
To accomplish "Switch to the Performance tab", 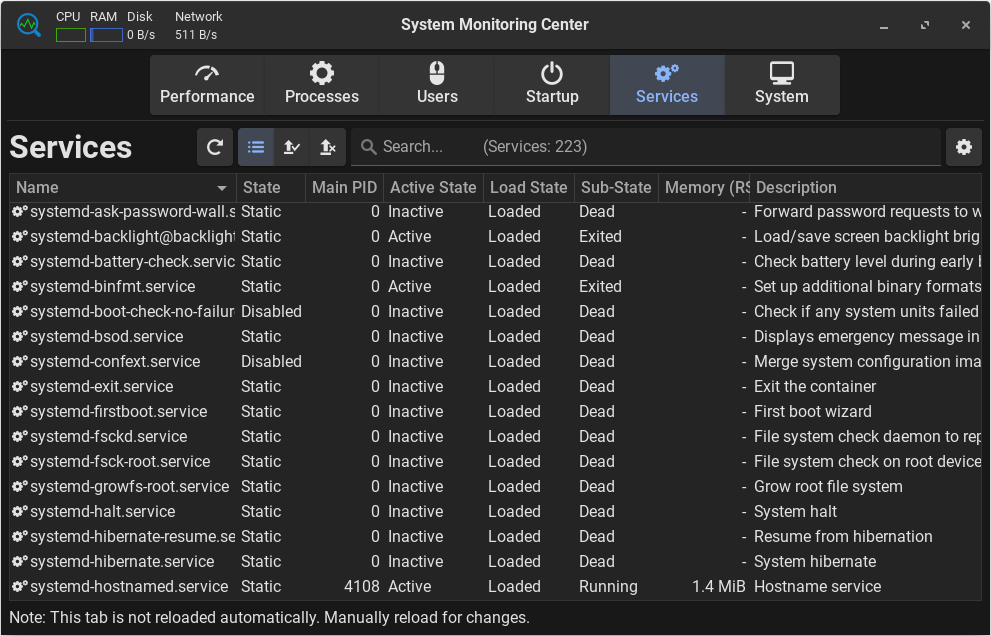I will (x=207, y=85).
